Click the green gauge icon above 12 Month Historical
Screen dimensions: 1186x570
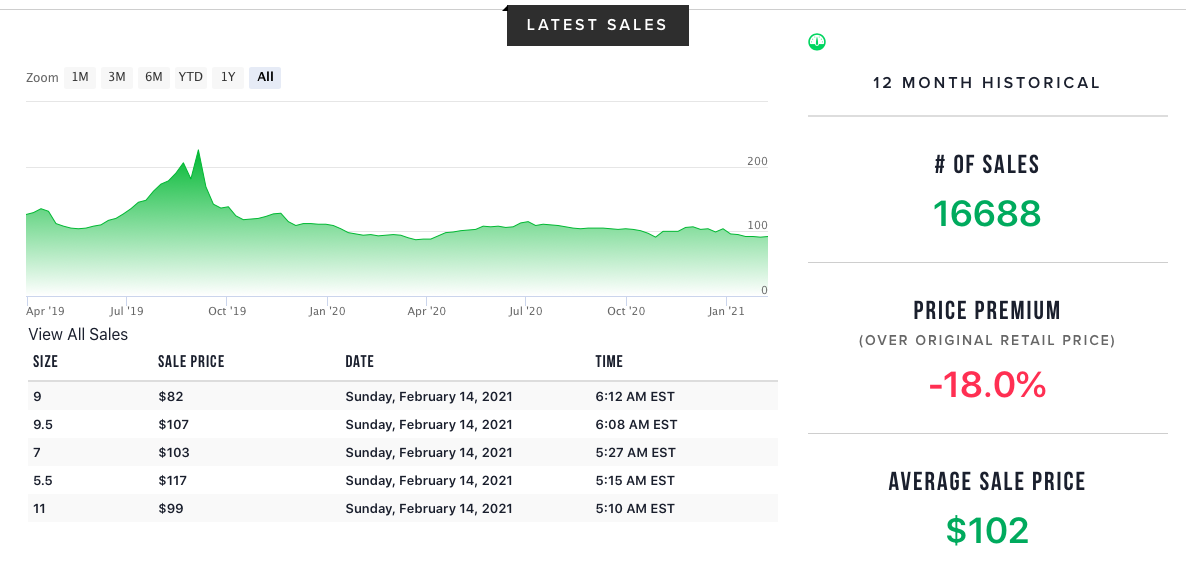(x=817, y=42)
